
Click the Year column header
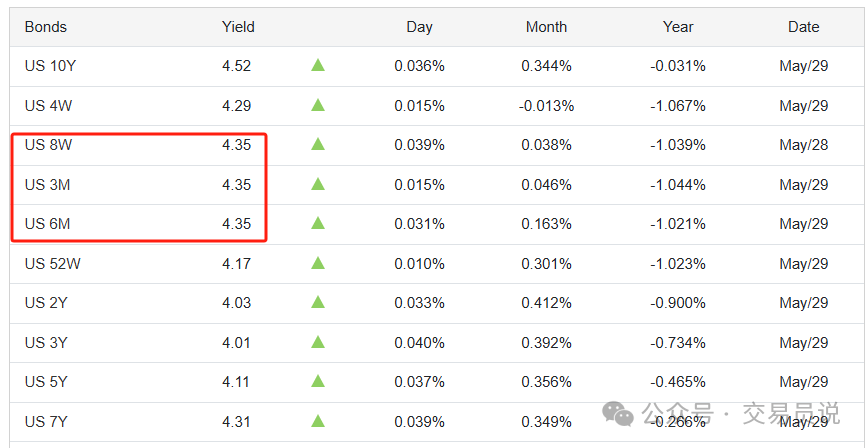(x=678, y=27)
